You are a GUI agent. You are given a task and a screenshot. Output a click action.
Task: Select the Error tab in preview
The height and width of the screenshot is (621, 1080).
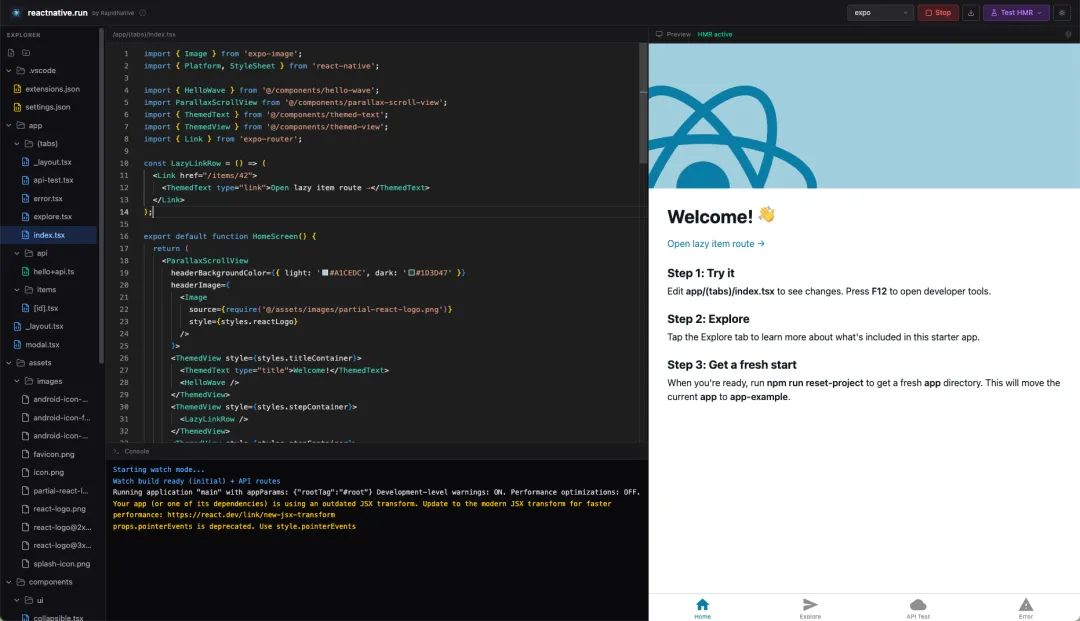click(x=1026, y=608)
